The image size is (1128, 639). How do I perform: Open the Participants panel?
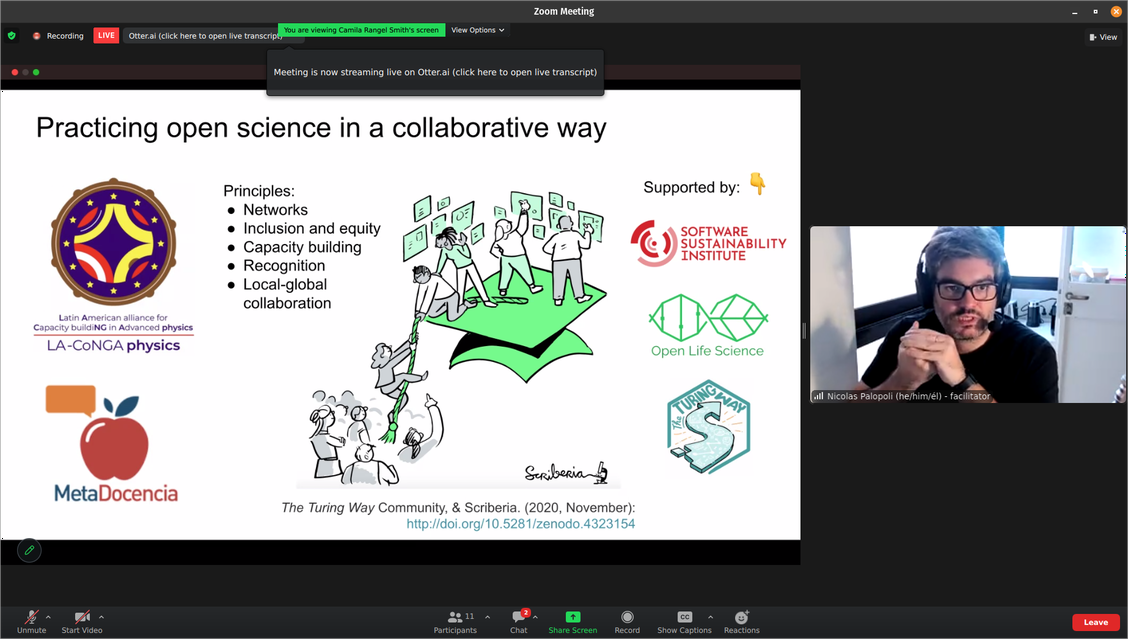point(455,618)
